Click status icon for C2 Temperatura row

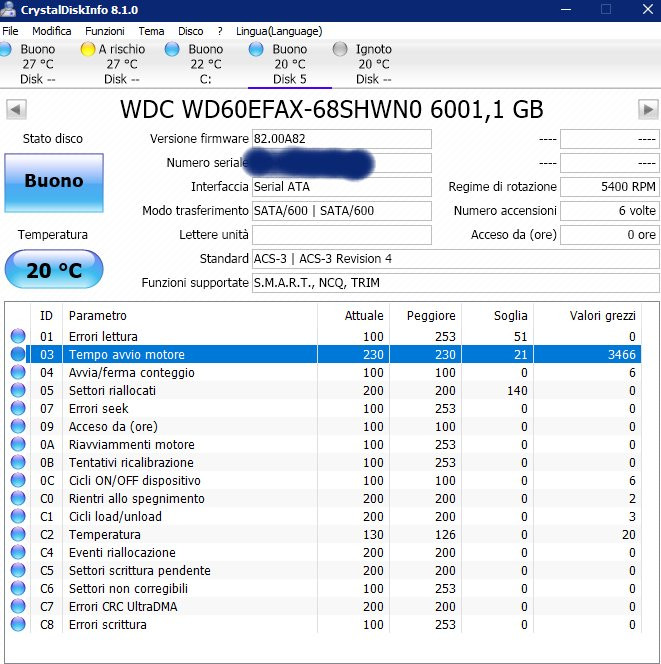18,534
